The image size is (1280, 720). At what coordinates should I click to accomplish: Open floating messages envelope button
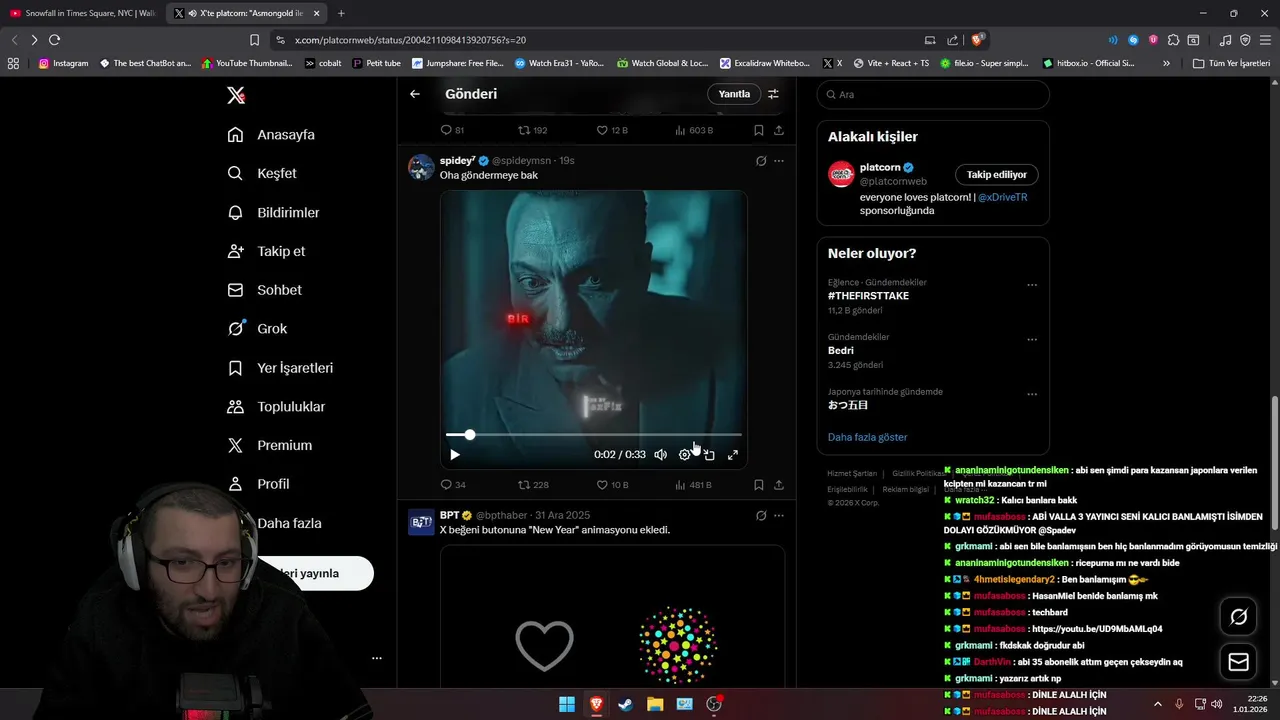(x=1238, y=662)
